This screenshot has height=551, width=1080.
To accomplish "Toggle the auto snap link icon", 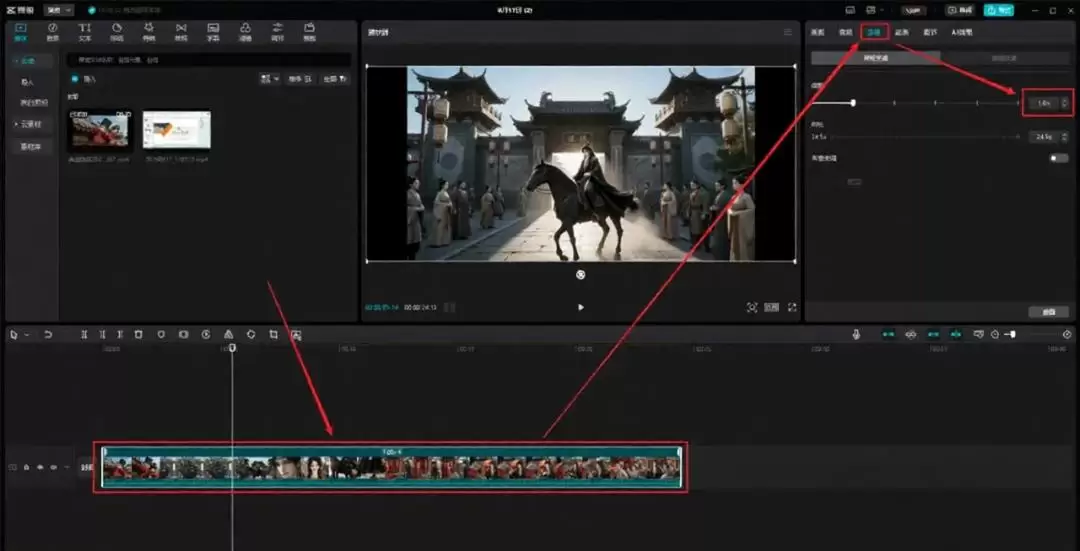I will point(911,334).
